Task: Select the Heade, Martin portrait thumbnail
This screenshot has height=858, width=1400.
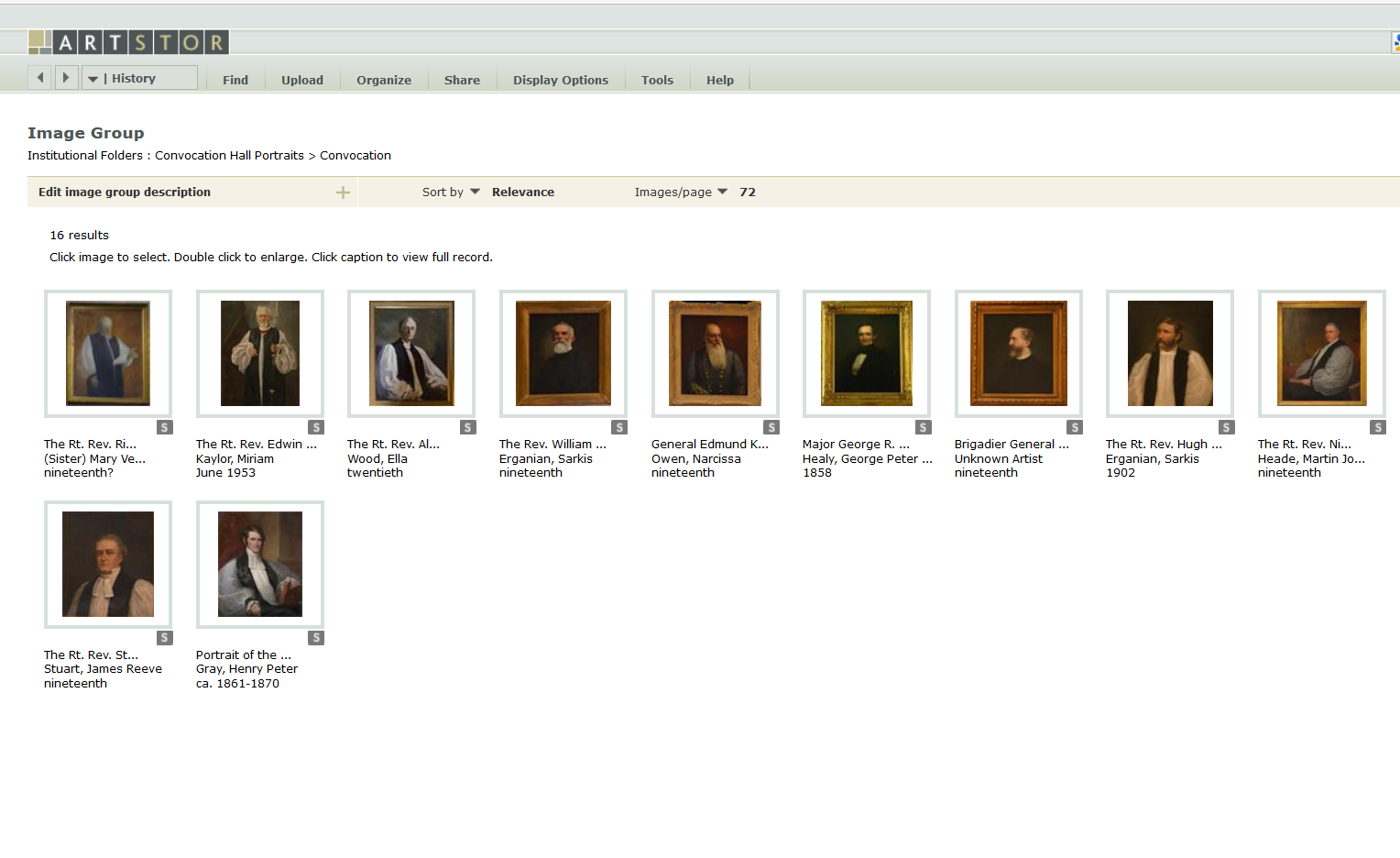Action: point(1322,354)
